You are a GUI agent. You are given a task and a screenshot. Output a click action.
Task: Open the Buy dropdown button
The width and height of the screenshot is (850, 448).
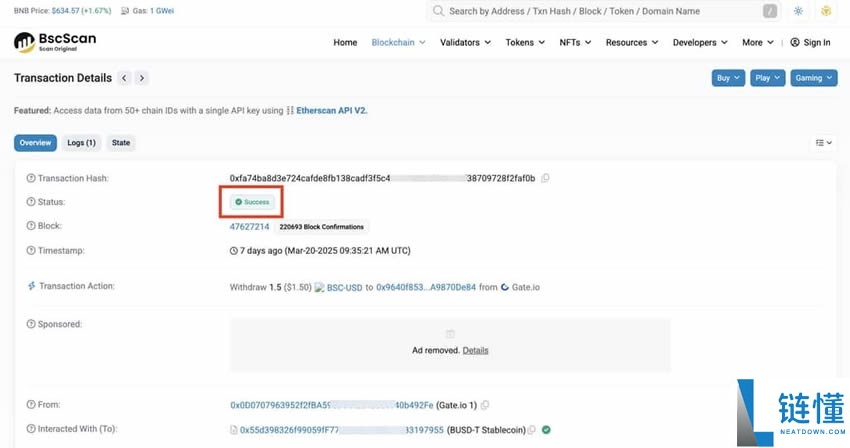(x=728, y=78)
